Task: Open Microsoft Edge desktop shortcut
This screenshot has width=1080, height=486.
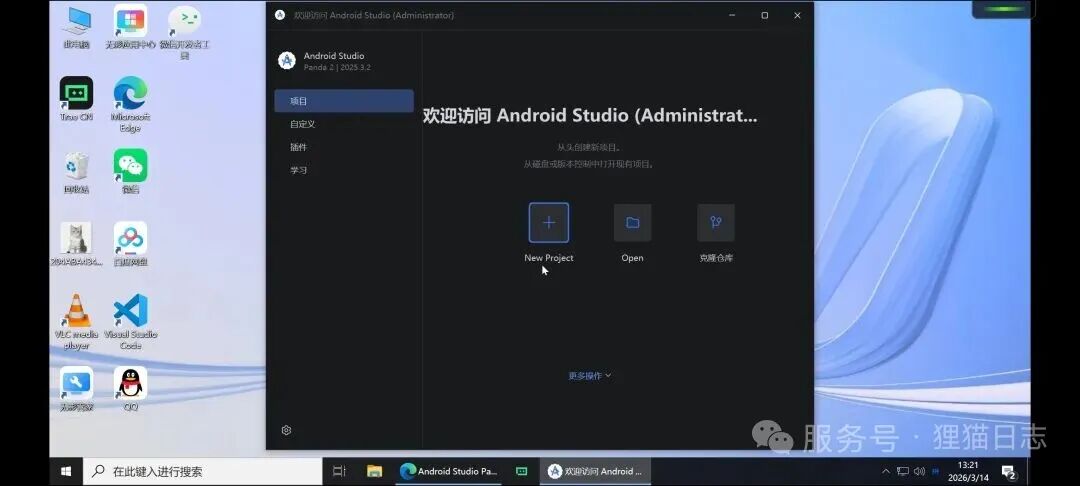Action: pyautogui.click(x=130, y=104)
